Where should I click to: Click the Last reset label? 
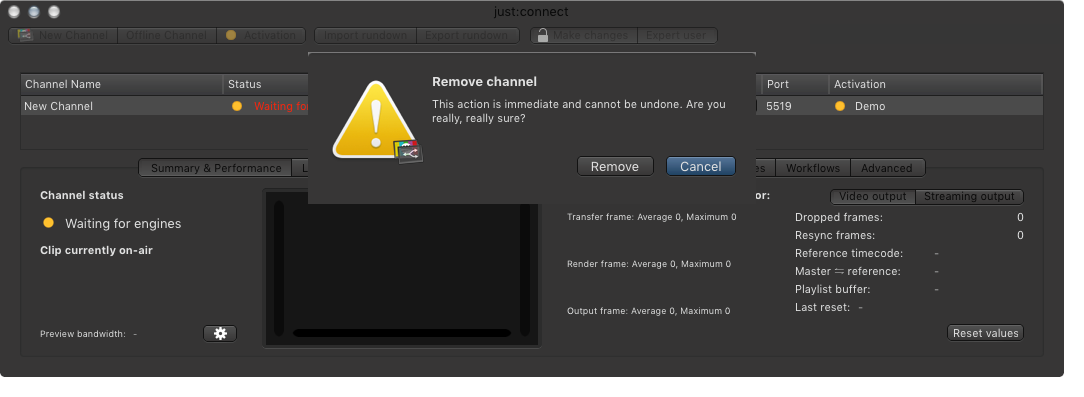(823, 308)
